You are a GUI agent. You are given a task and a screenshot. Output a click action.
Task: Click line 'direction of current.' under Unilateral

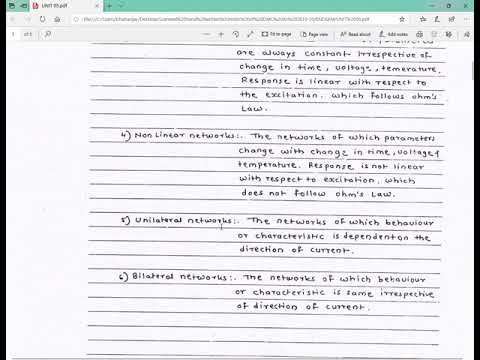point(296,249)
